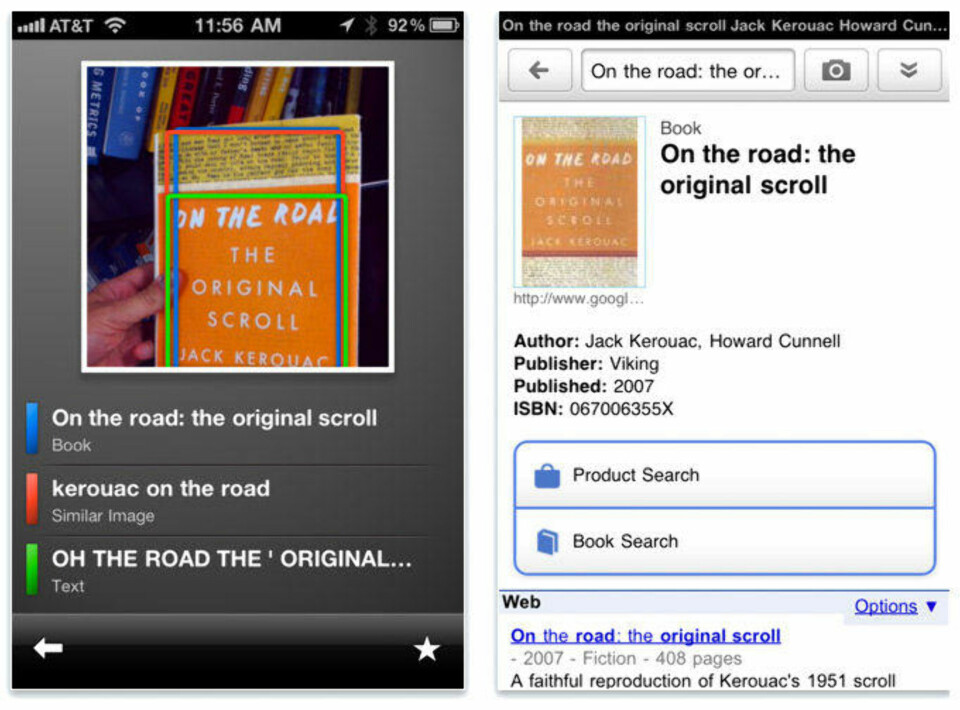Tap the green Text result color marker
This screenshot has width=960, height=710.
(32, 569)
